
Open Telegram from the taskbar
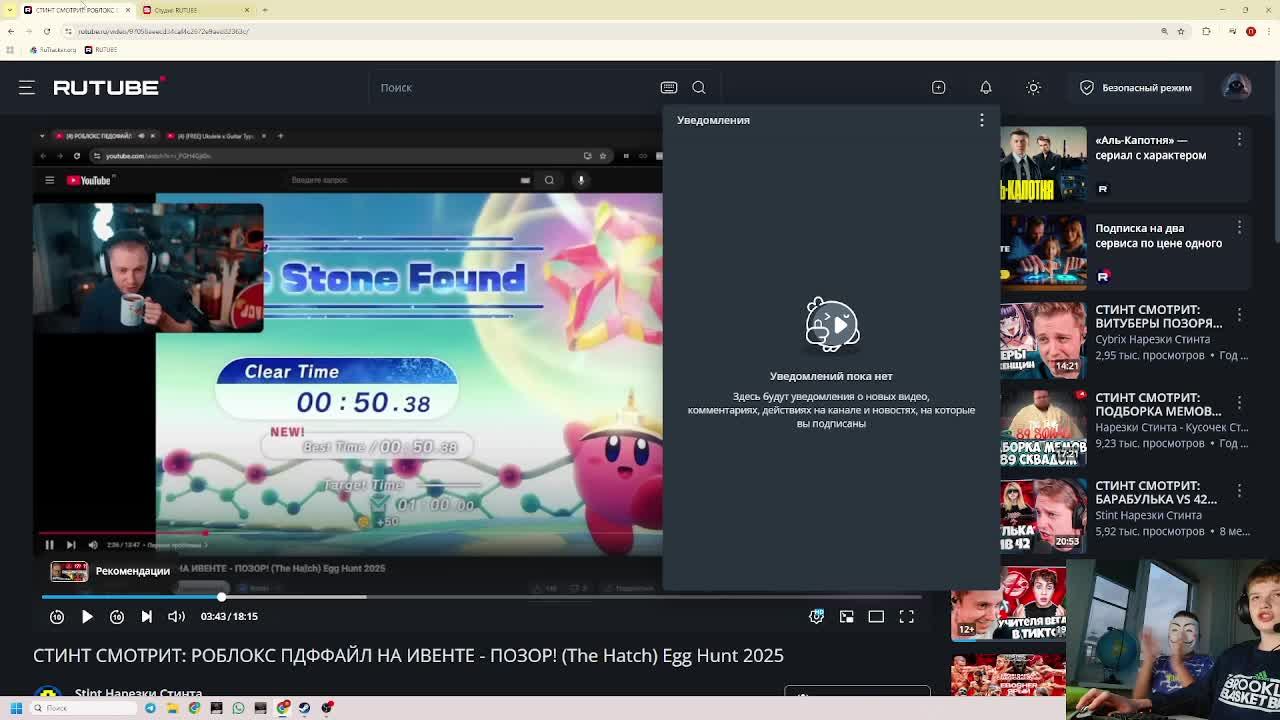point(150,708)
